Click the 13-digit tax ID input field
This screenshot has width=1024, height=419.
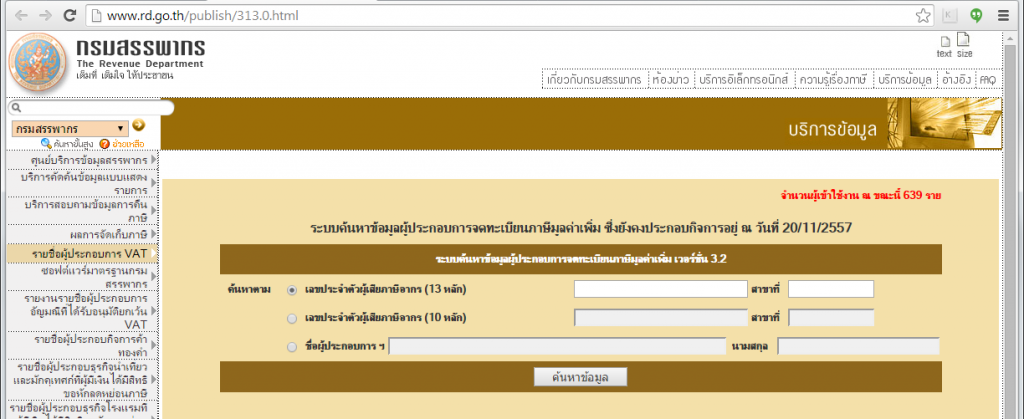(x=659, y=289)
